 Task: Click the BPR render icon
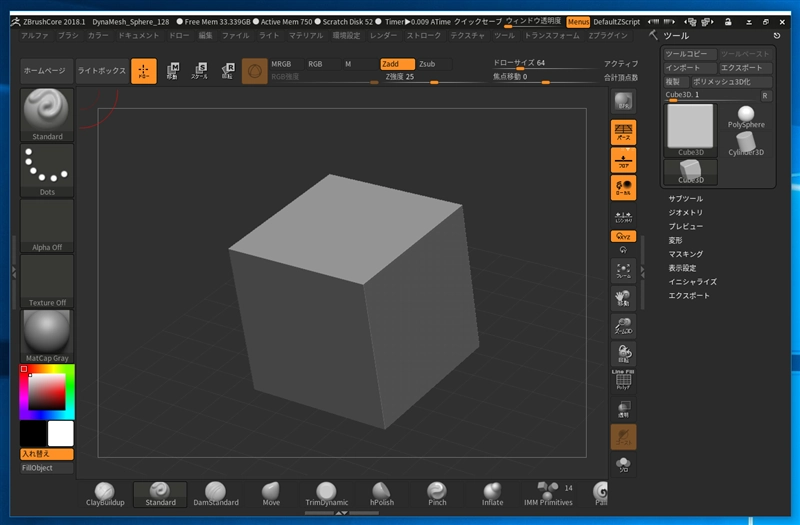623,101
